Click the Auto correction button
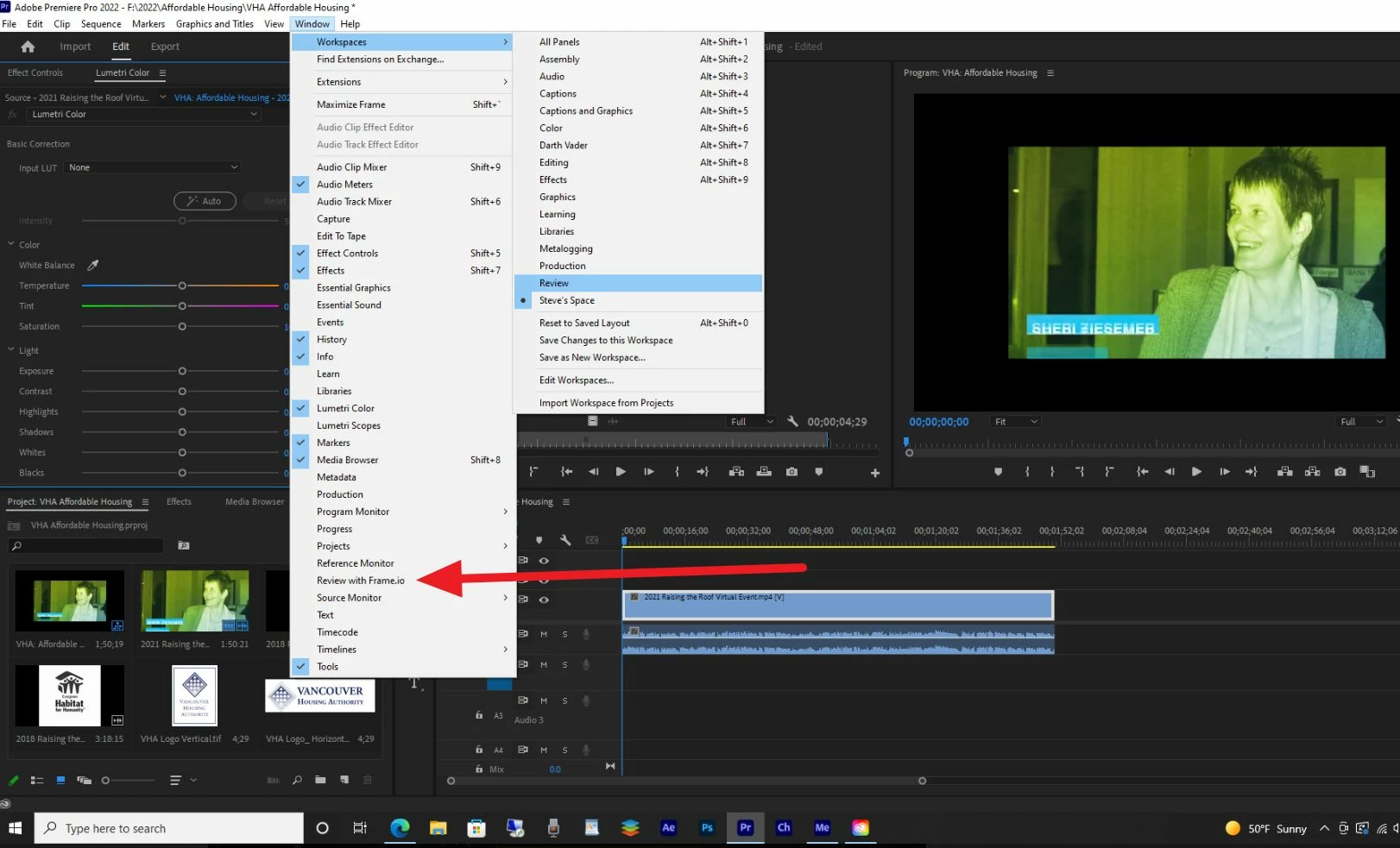1400x848 pixels. (205, 201)
